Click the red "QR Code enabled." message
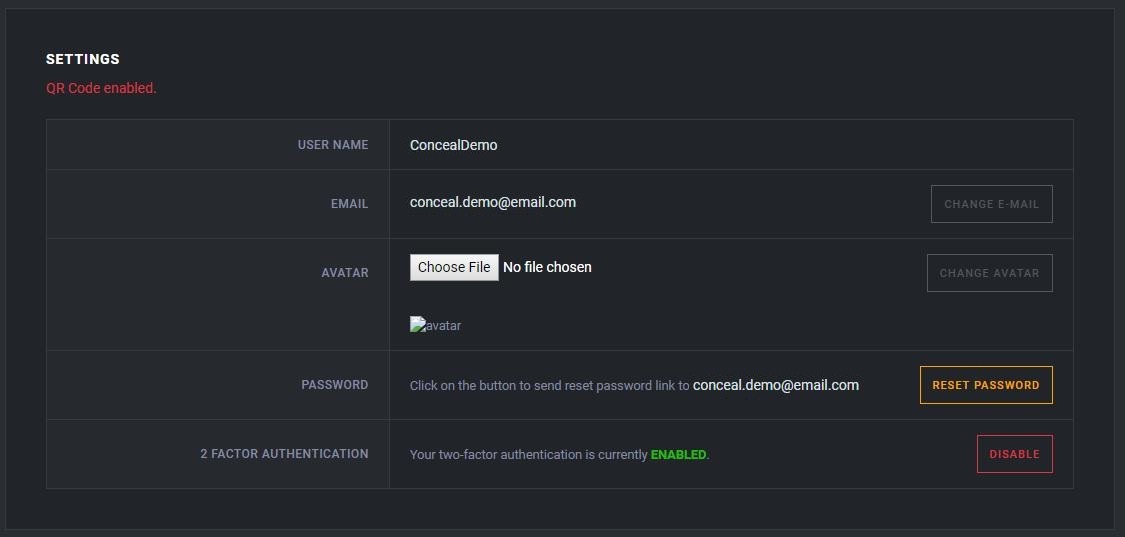The height and width of the screenshot is (537, 1125). point(101,88)
